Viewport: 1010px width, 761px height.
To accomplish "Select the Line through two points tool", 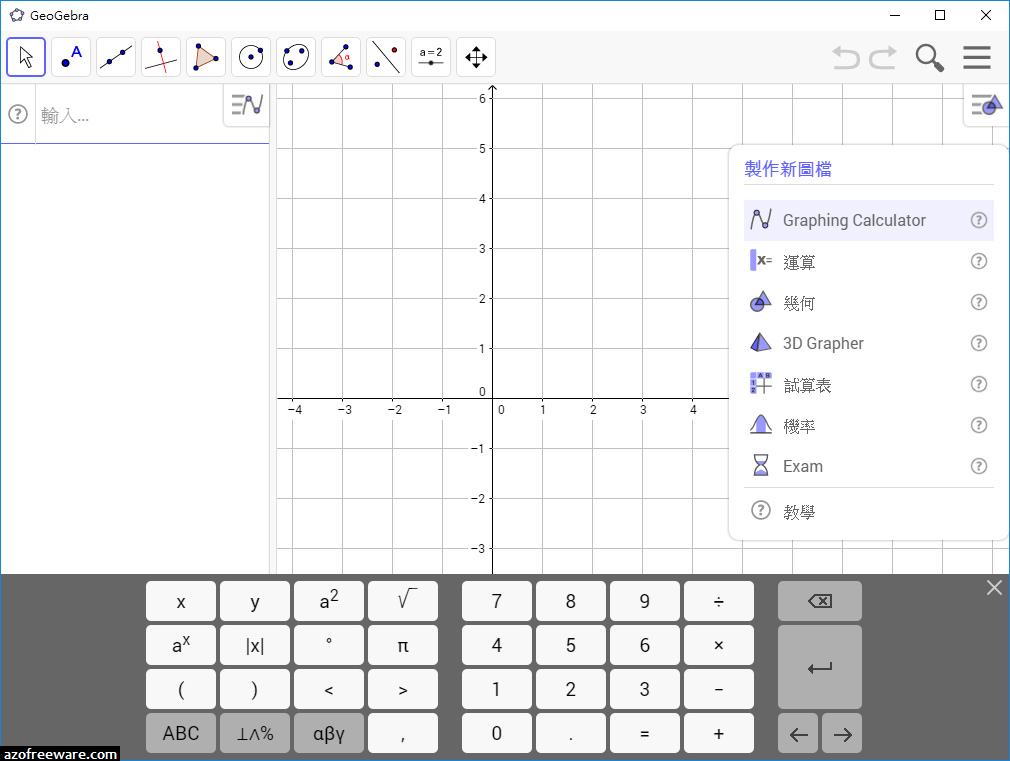I will click(x=116, y=57).
